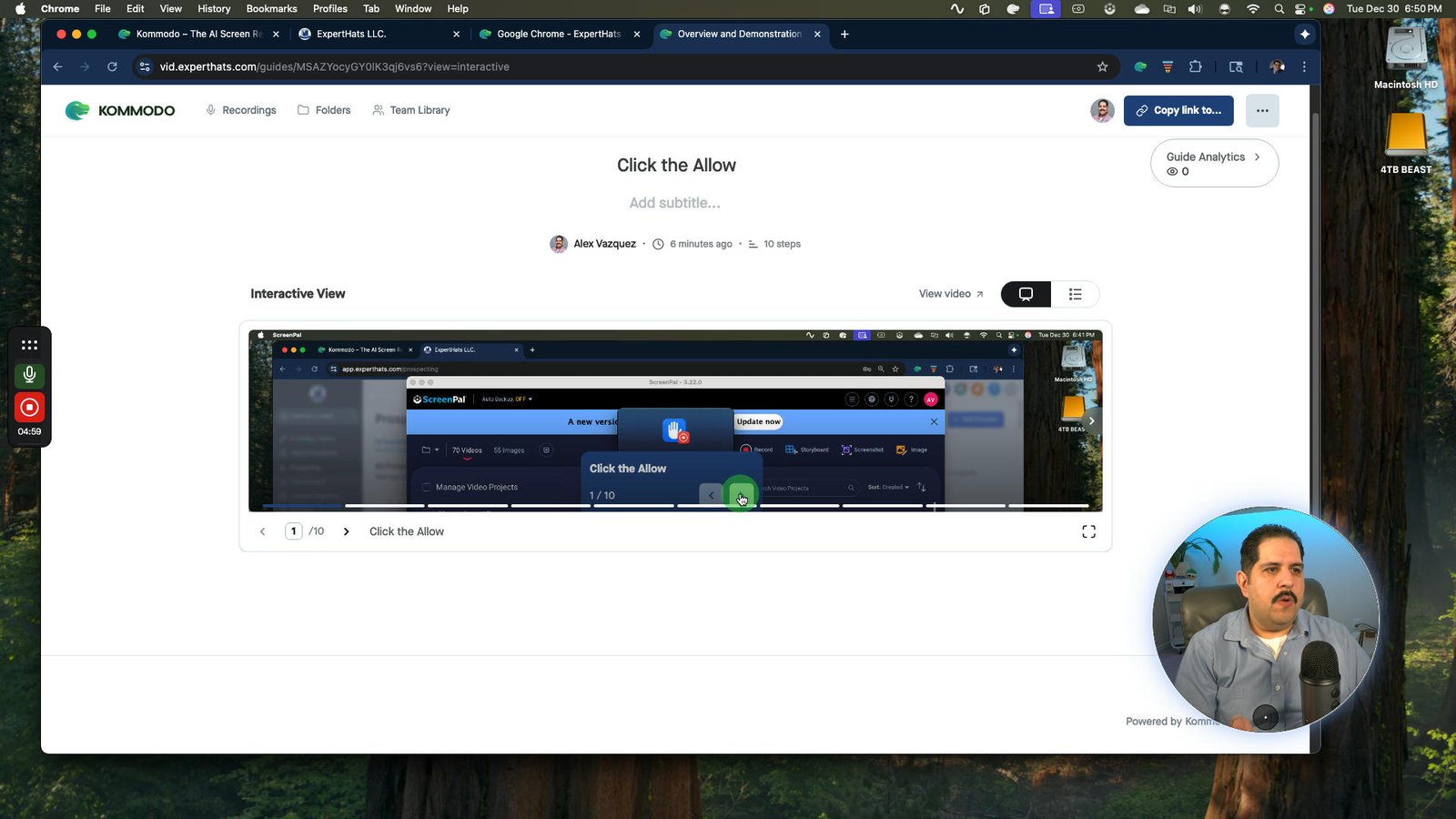Click Copy link to... button
This screenshot has height=819, width=1456.
1178,110
